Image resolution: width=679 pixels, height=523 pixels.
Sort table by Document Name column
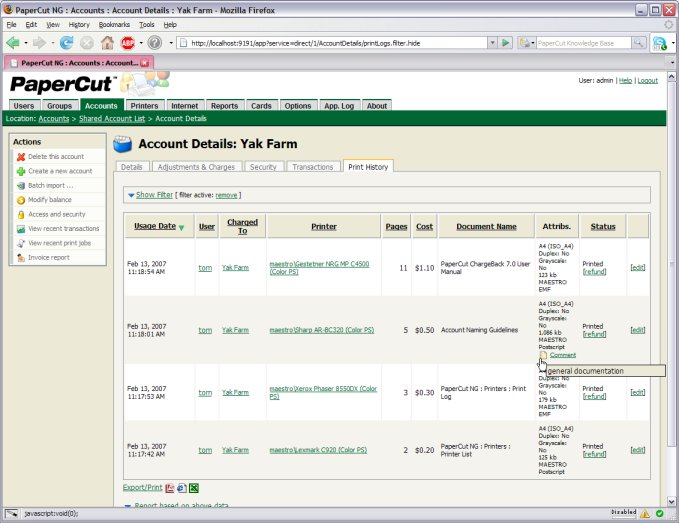click(486, 226)
